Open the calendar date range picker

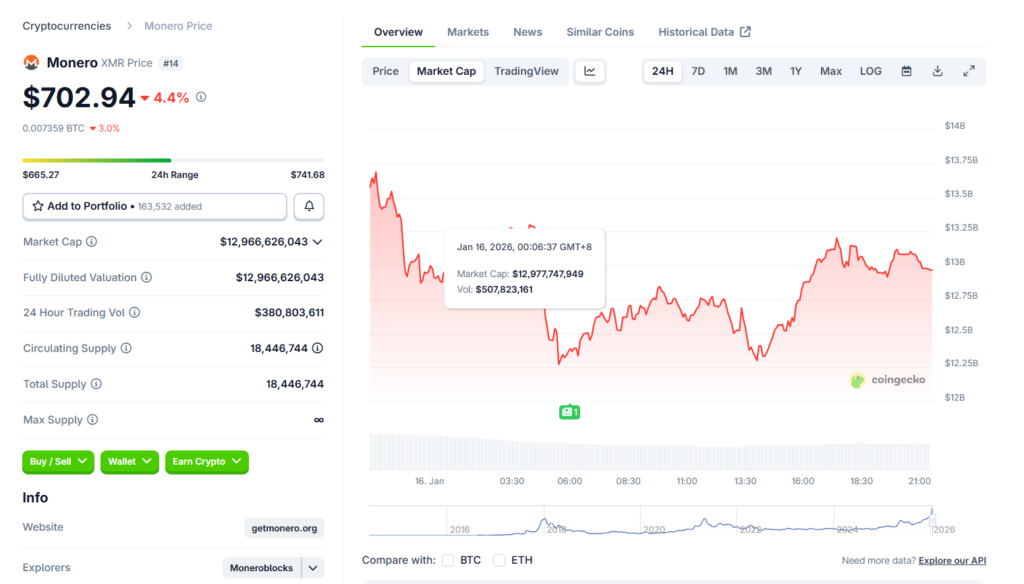click(906, 71)
